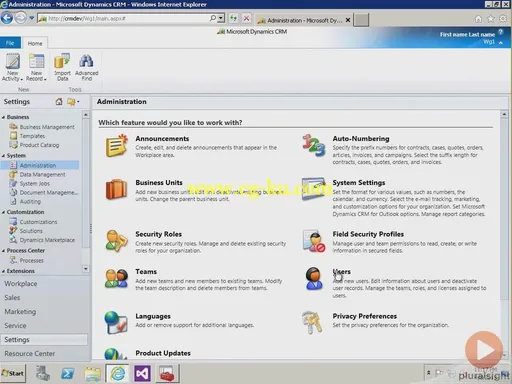Open Internet Explorer Tools gear

pyautogui.click(x=503, y=19)
